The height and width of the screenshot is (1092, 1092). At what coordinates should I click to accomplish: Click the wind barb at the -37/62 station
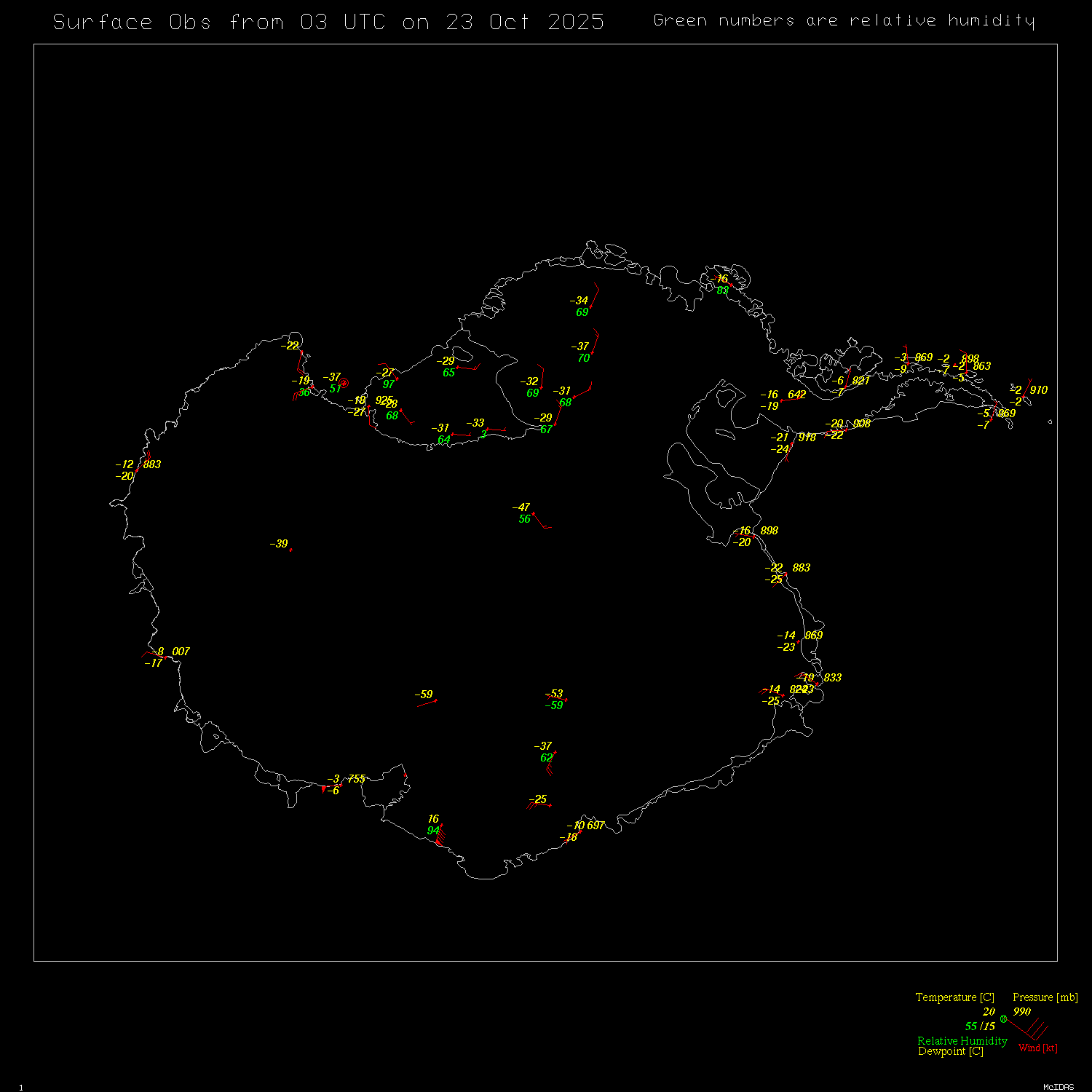(x=551, y=762)
